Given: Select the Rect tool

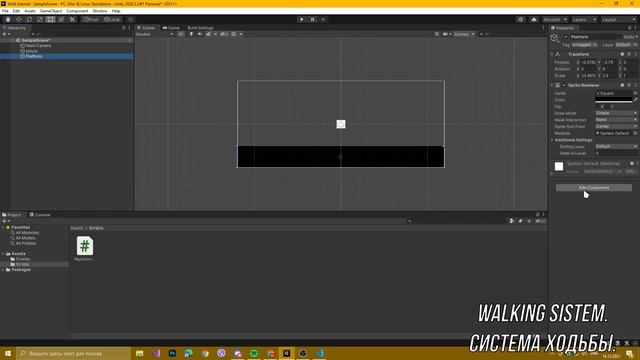Looking at the screenshot, I should pyautogui.click(x=50, y=20).
